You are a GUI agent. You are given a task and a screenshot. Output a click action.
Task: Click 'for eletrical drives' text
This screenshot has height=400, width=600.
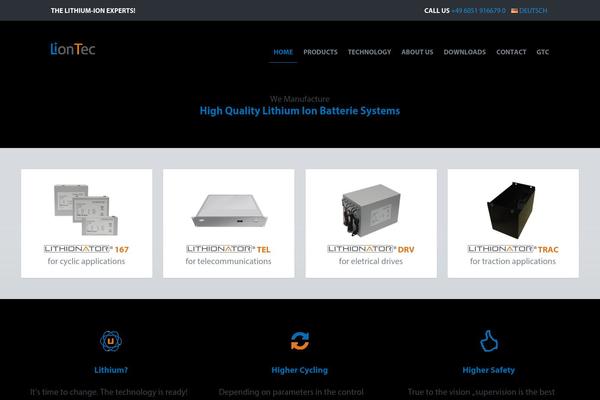371,261
